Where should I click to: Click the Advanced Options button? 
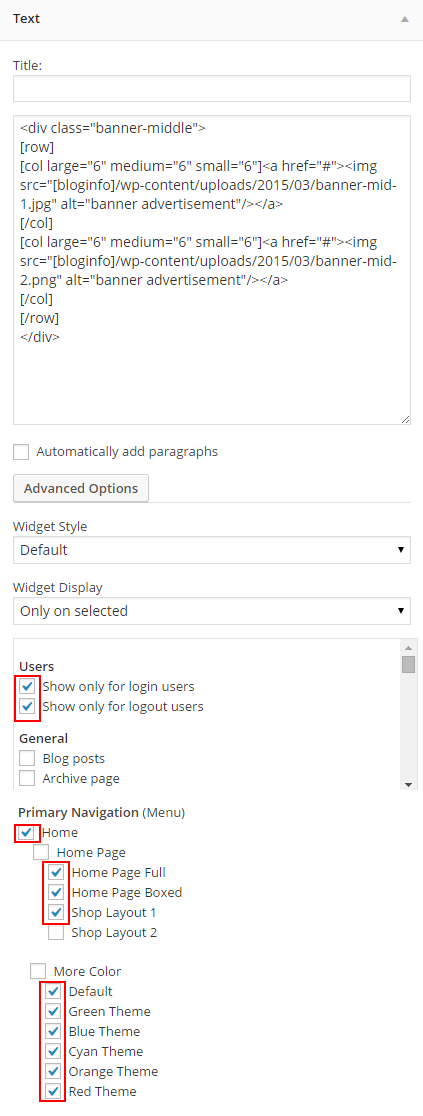point(80,488)
